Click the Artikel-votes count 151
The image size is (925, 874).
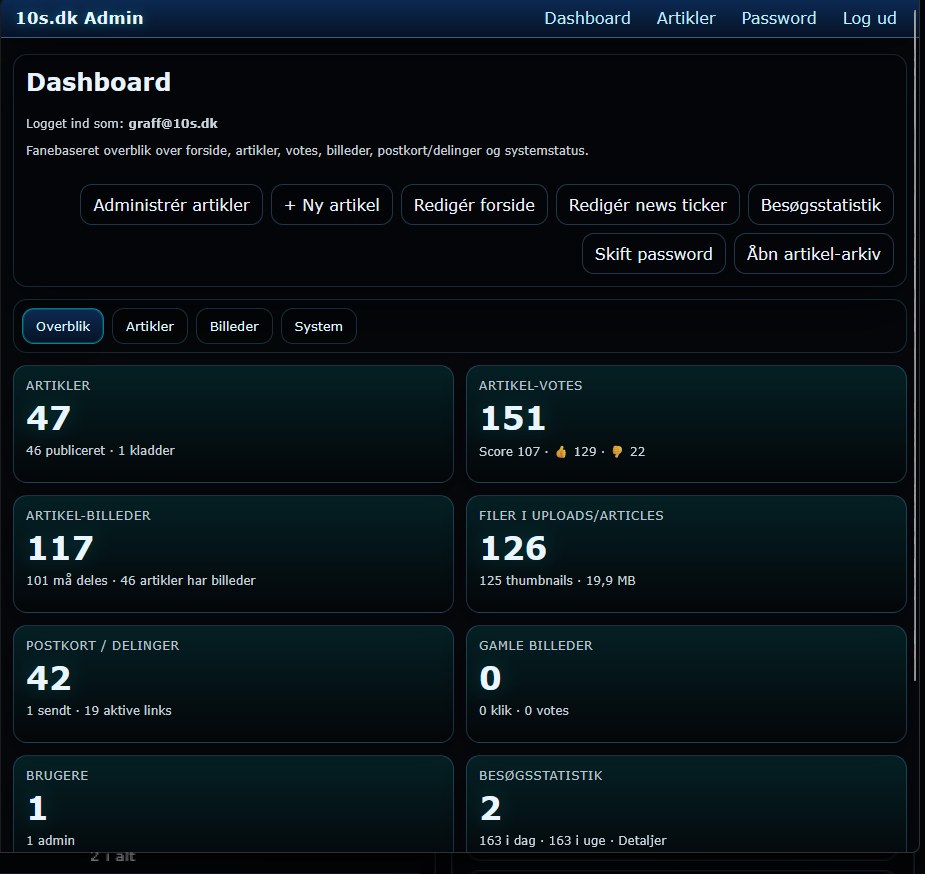[513, 418]
